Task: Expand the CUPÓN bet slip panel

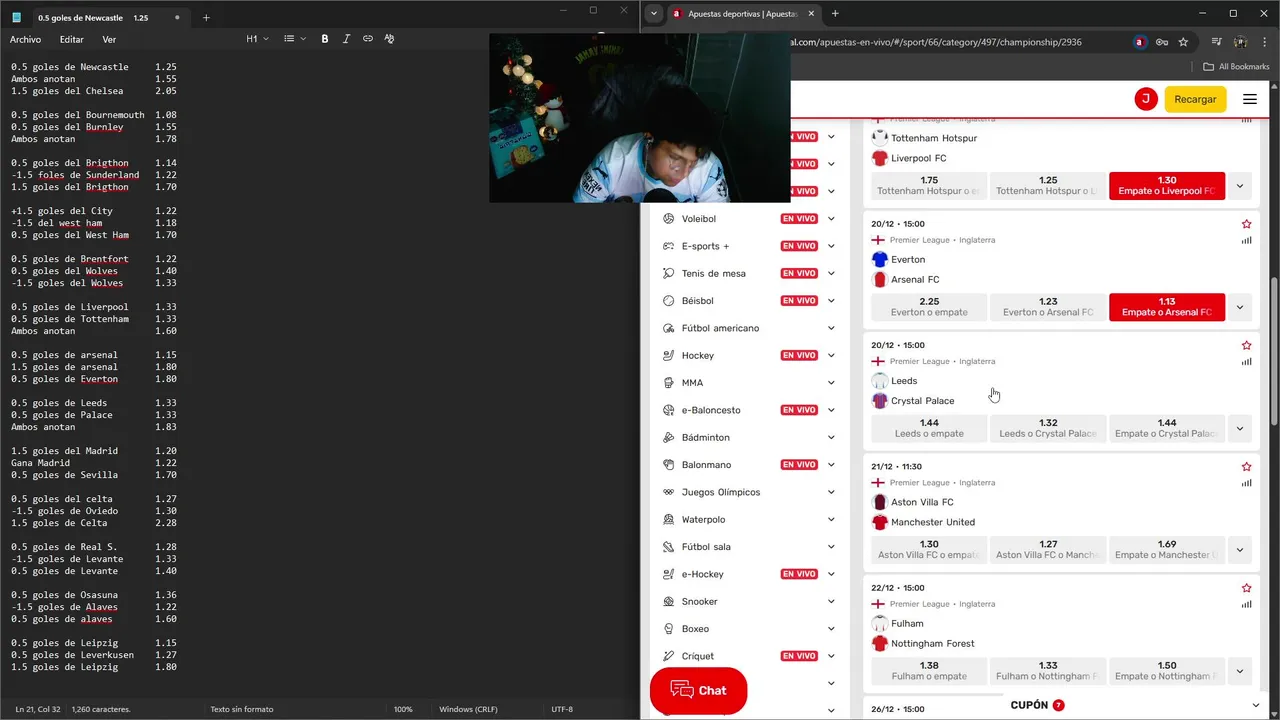Action: (1256, 705)
